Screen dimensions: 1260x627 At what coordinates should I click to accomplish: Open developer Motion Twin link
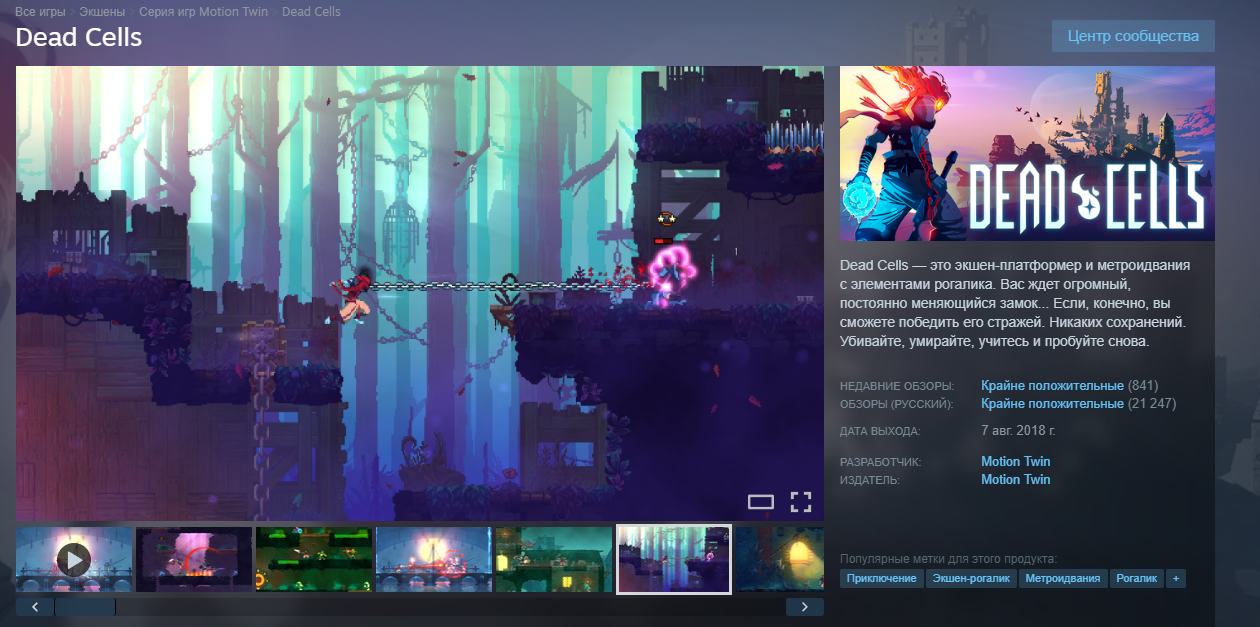(1016, 462)
